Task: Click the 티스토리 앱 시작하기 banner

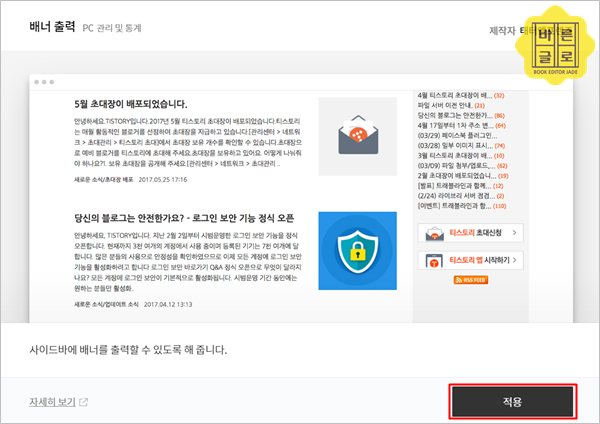Action: tap(471, 260)
